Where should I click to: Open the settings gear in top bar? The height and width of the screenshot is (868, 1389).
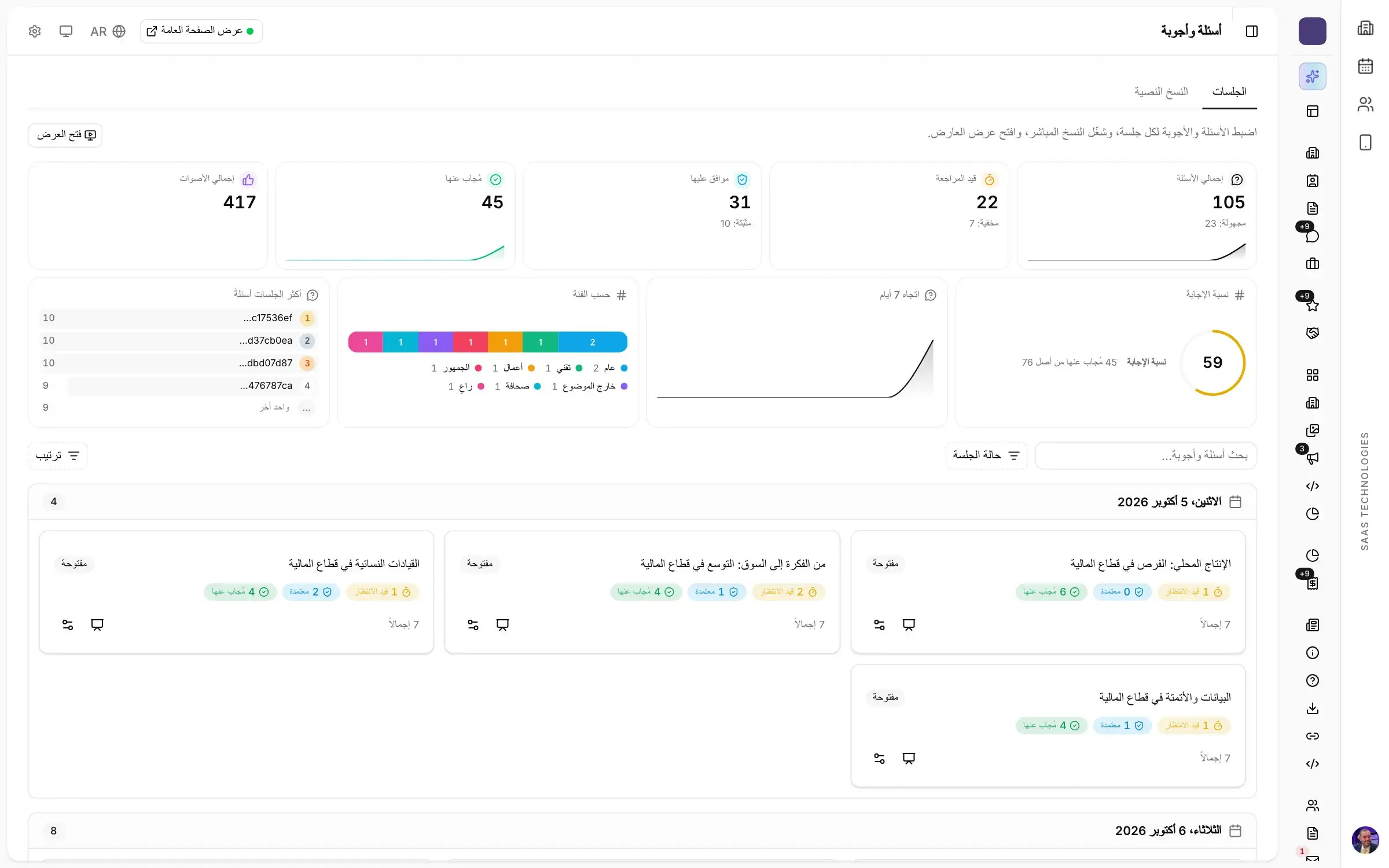(35, 31)
